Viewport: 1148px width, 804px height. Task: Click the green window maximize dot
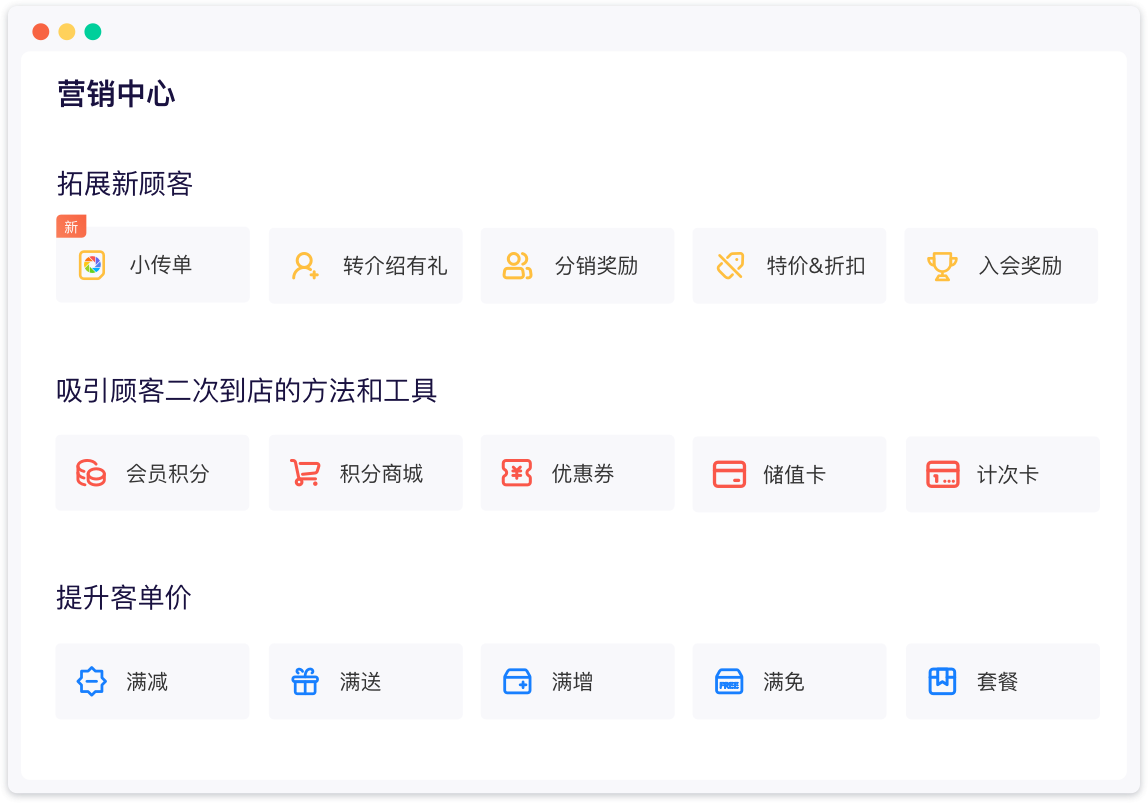[93, 32]
